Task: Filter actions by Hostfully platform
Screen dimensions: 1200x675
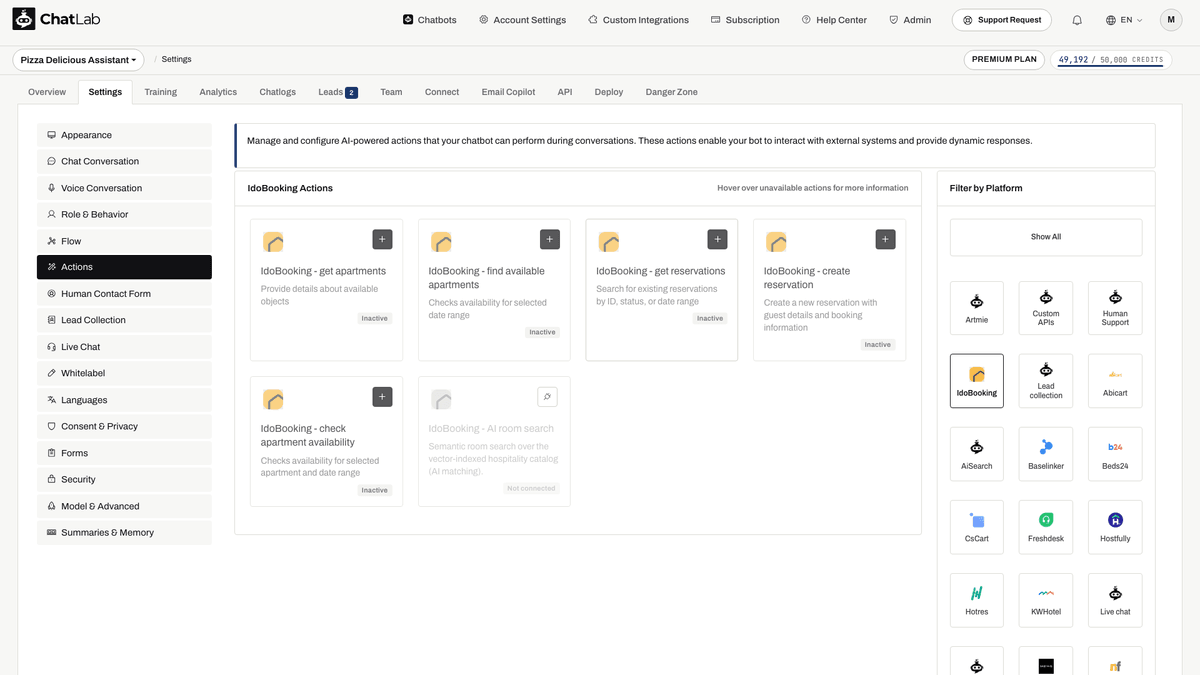Action: coord(1115,527)
